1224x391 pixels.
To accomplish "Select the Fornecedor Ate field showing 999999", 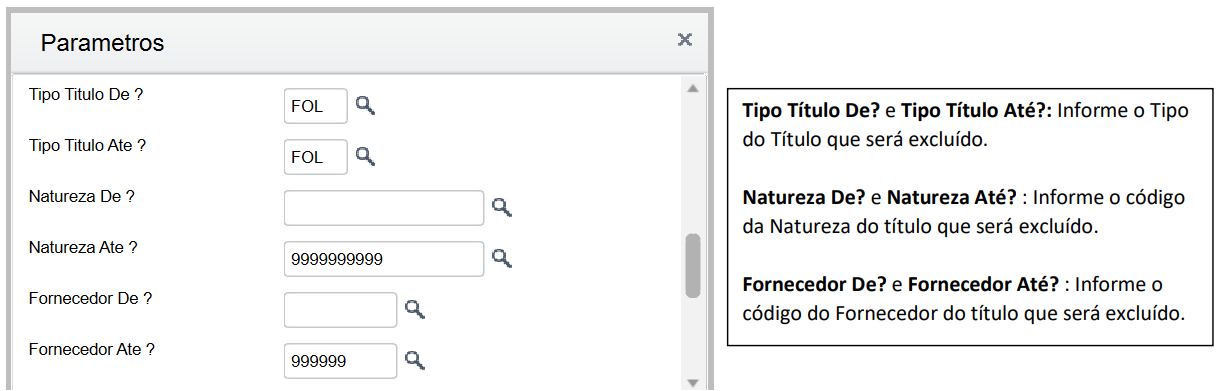I will pos(341,360).
